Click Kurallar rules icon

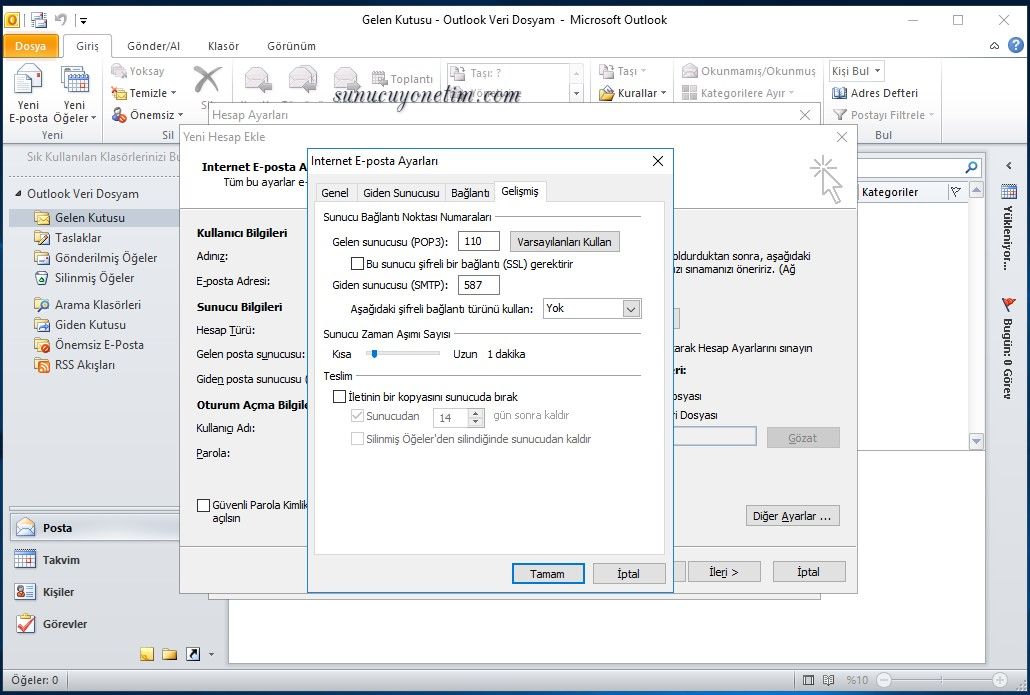[x=606, y=93]
